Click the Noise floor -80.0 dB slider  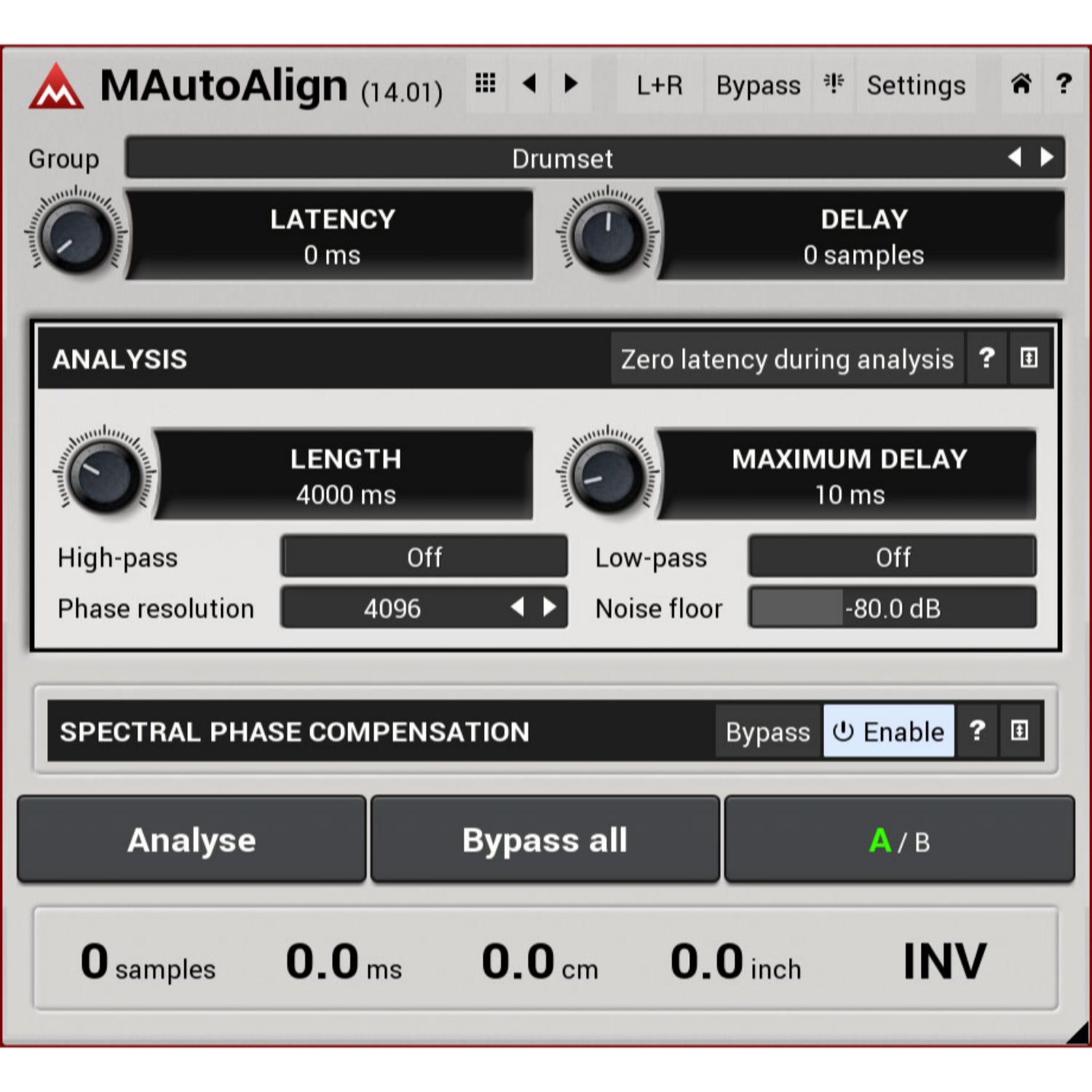click(x=893, y=608)
